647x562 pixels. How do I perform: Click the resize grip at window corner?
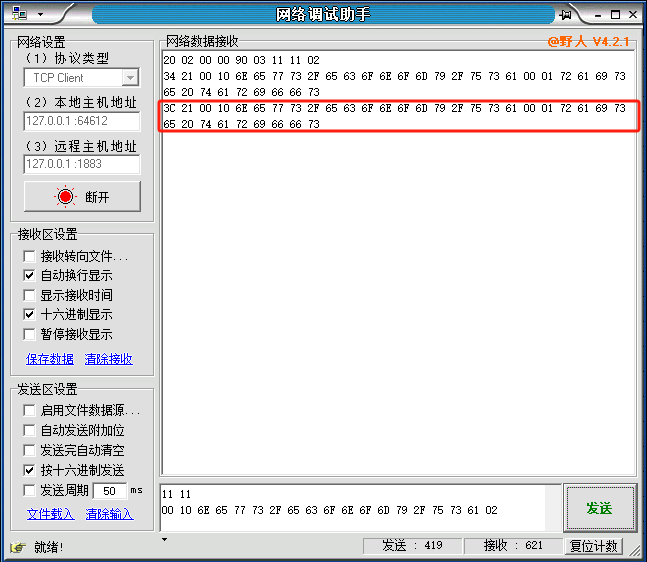point(634,550)
